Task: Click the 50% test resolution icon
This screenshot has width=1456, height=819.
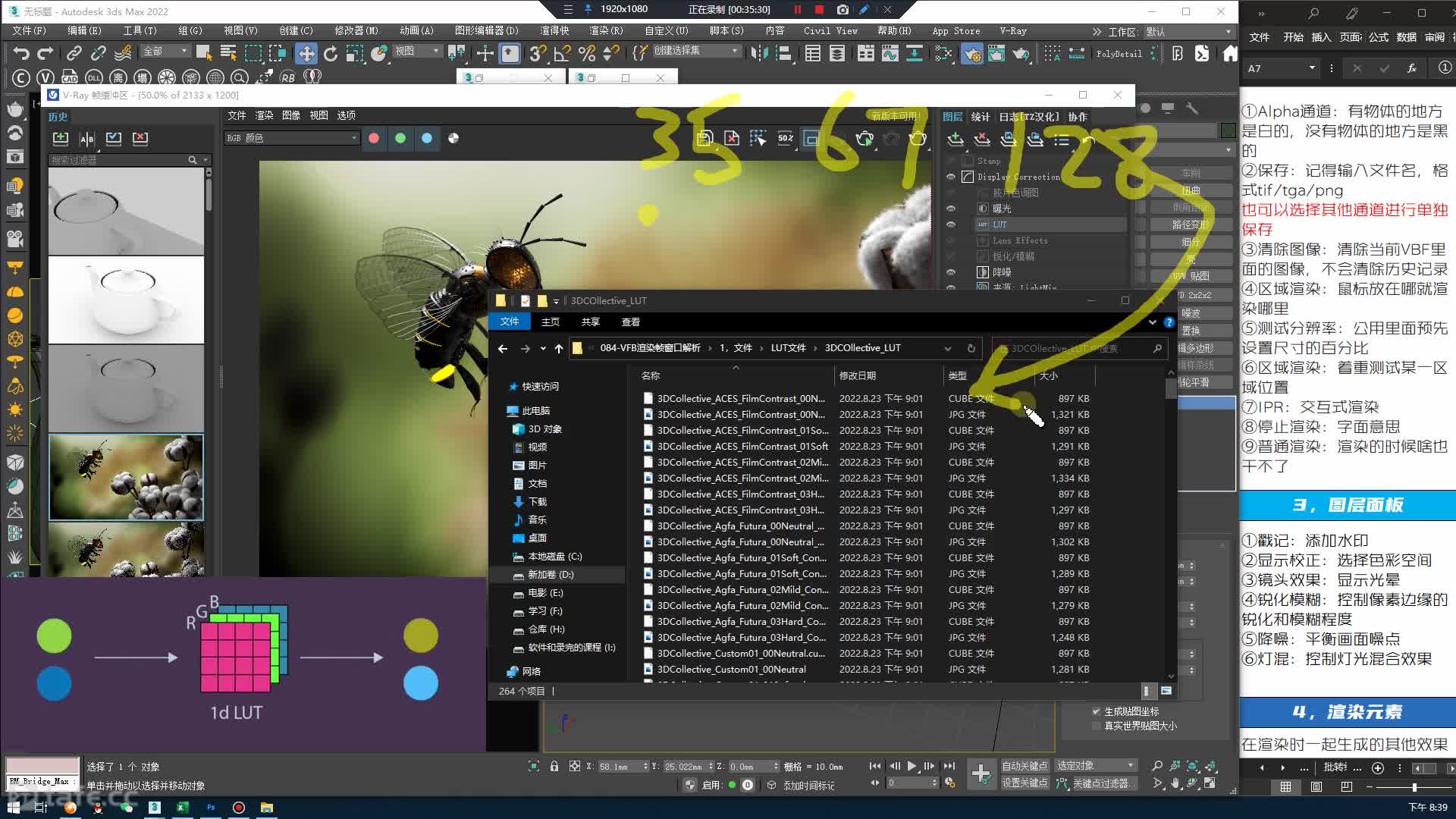Action: tap(785, 138)
